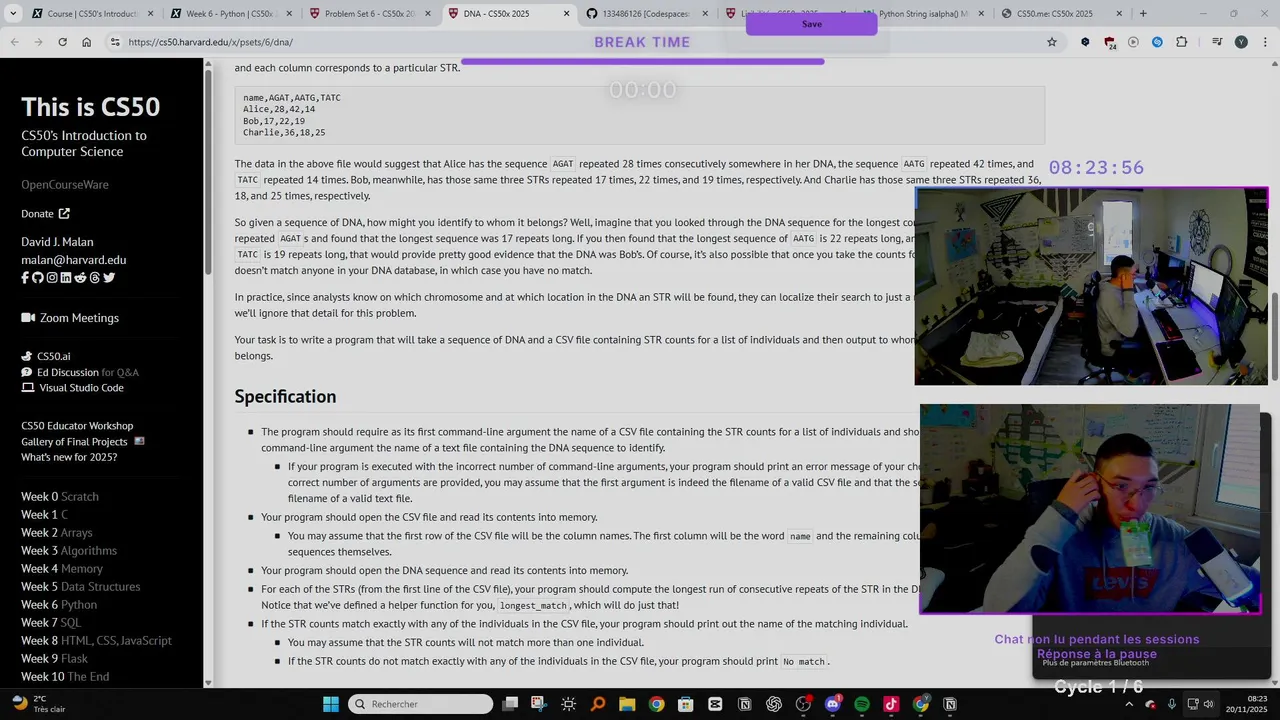The width and height of the screenshot is (1280, 720).
Task: Click the browser address bar URL
Action: [x=211, y=42]
